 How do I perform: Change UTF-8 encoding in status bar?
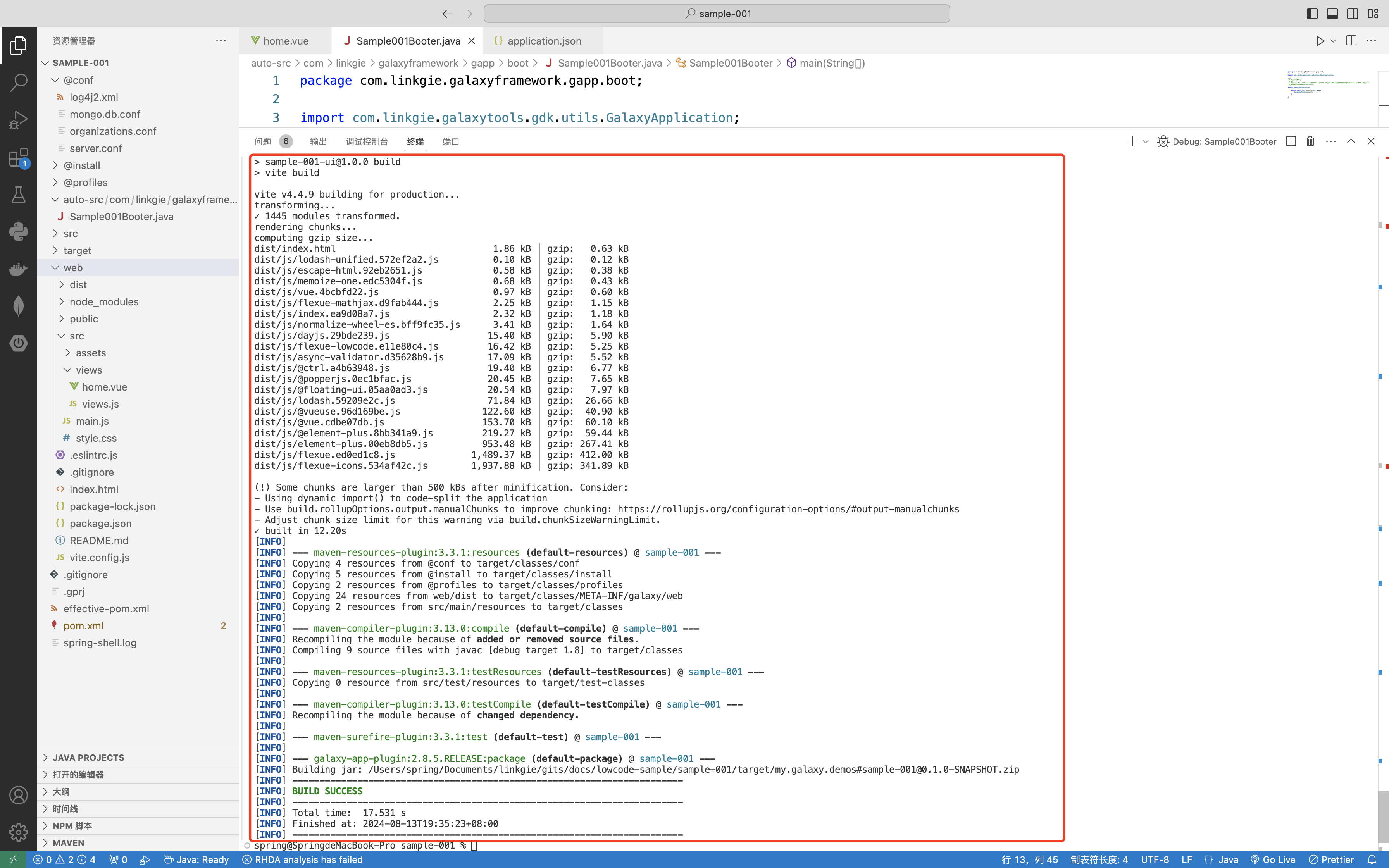coord(1154,859)
